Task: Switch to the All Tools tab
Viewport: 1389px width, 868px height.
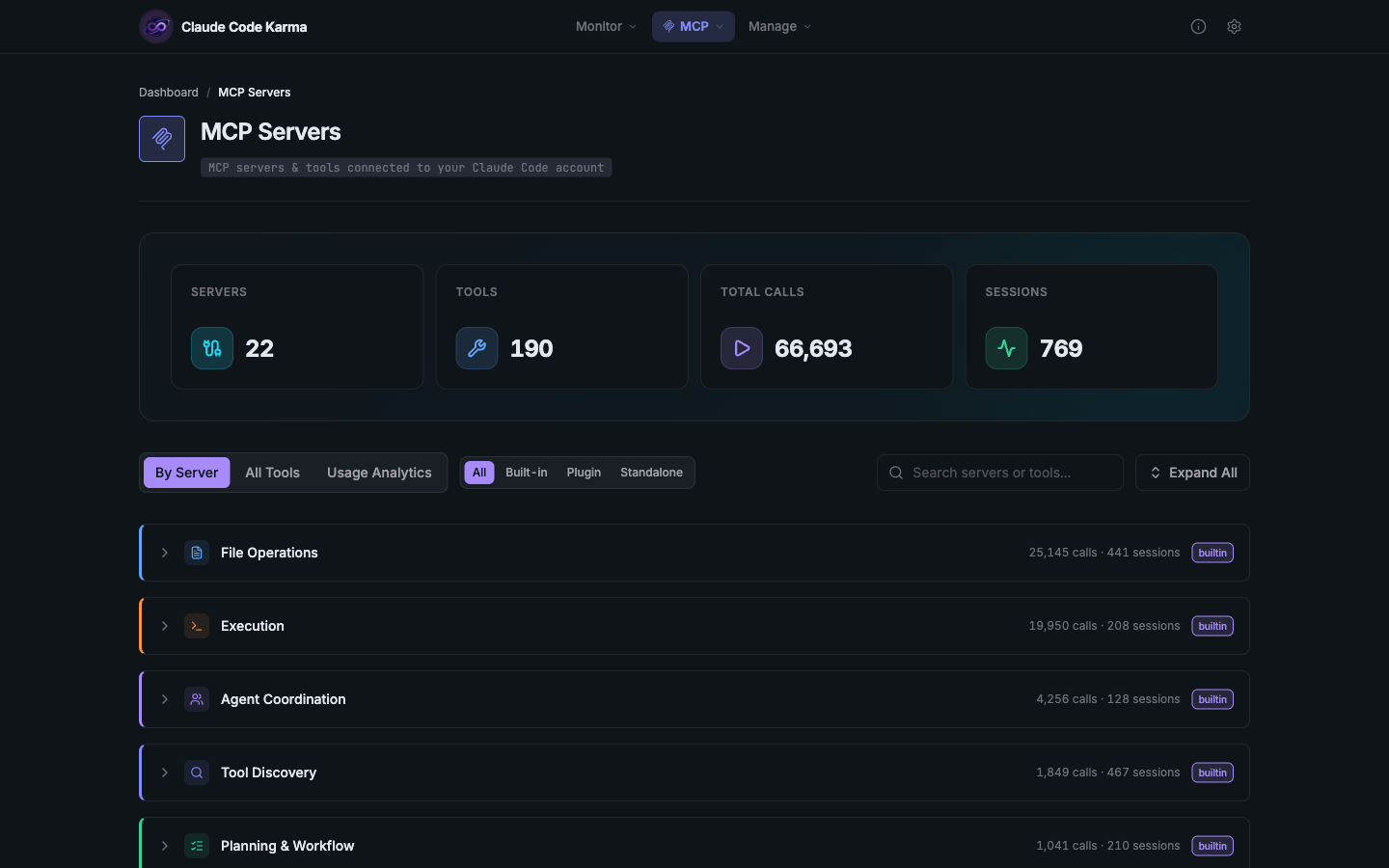Action: [x=272, y=473]
